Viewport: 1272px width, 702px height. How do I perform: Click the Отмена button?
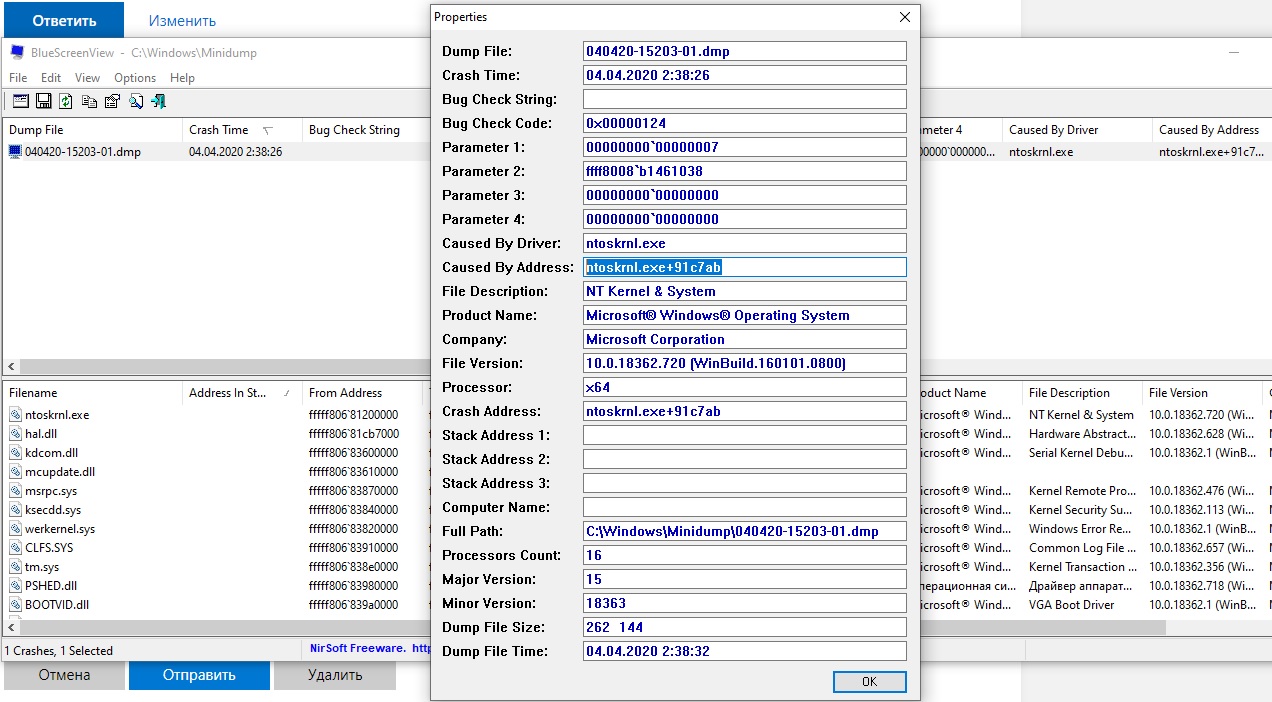64,675
